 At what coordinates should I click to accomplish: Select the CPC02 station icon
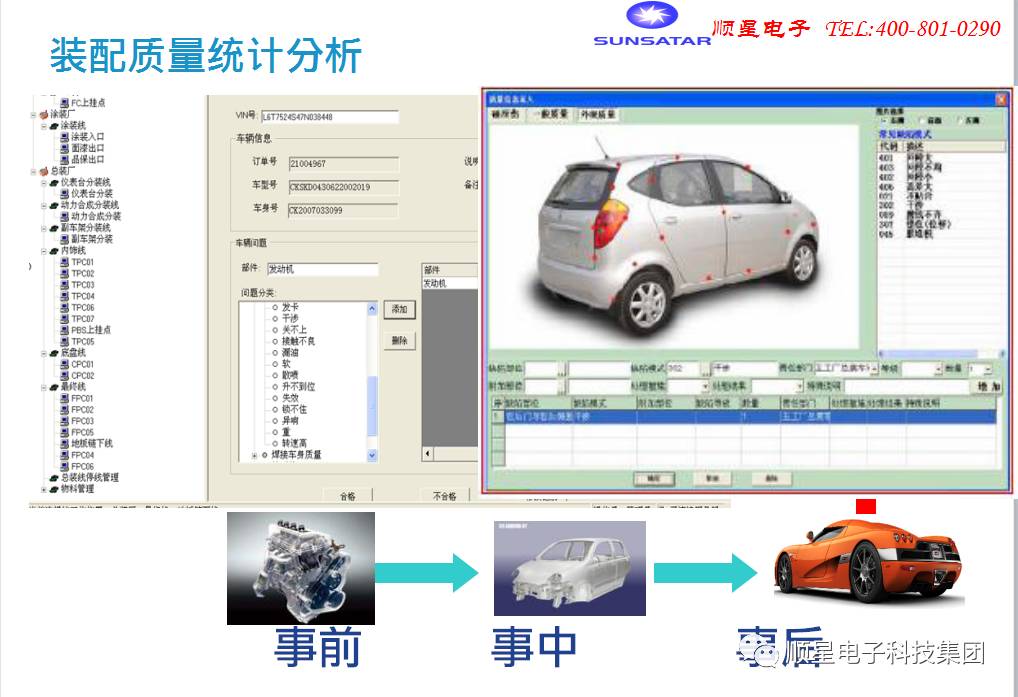64,376
